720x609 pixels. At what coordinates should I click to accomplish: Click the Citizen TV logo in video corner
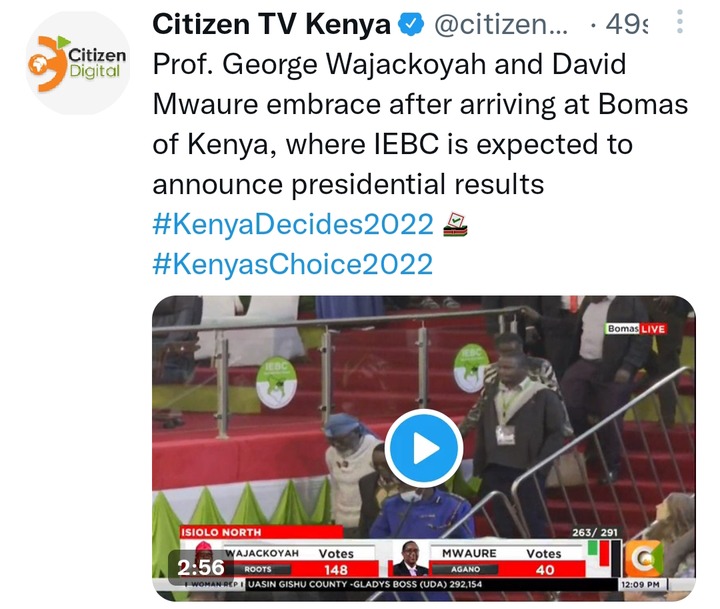tap(643, 558)
